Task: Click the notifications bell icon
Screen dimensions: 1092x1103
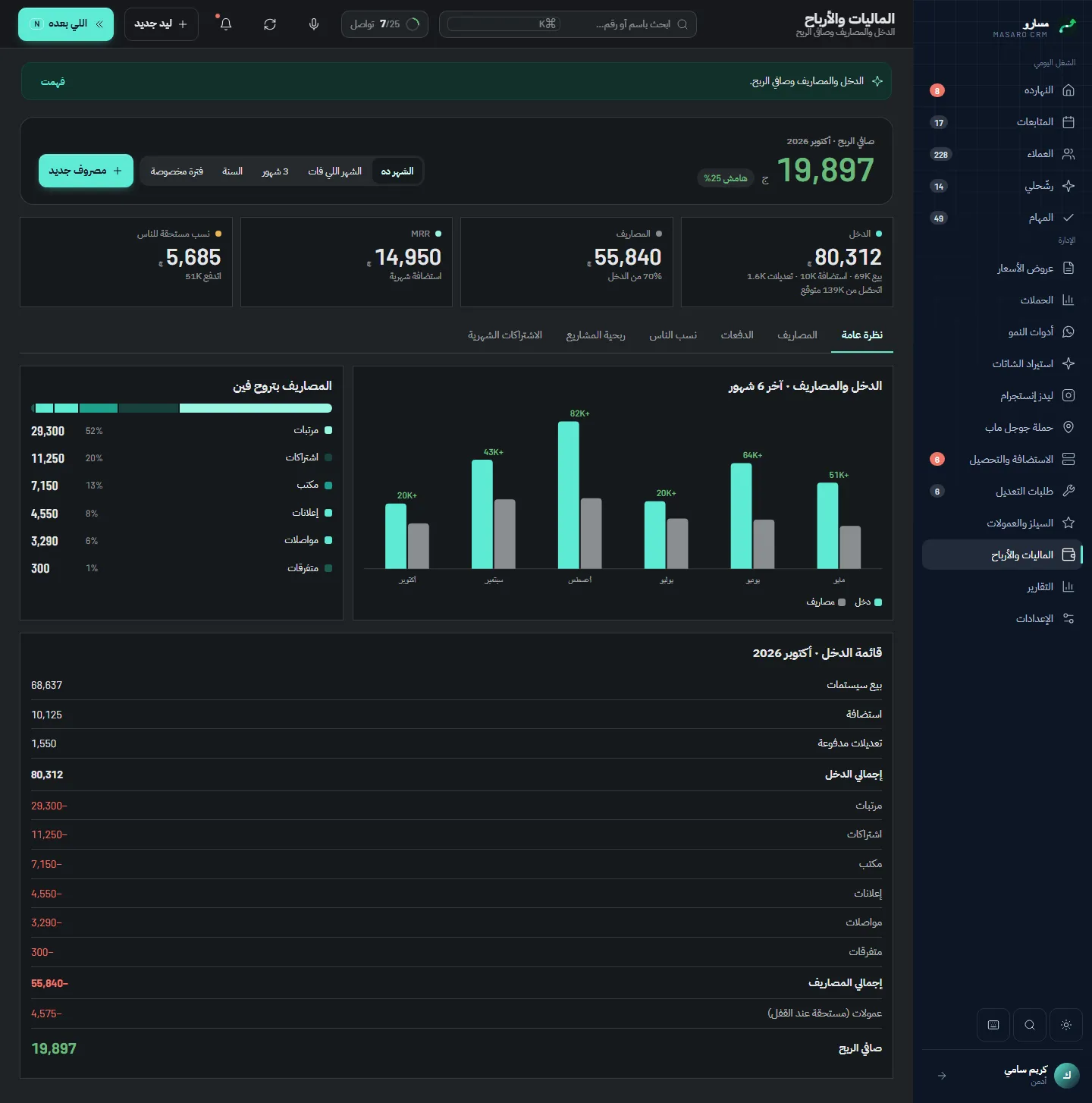Action: point(225,24)
